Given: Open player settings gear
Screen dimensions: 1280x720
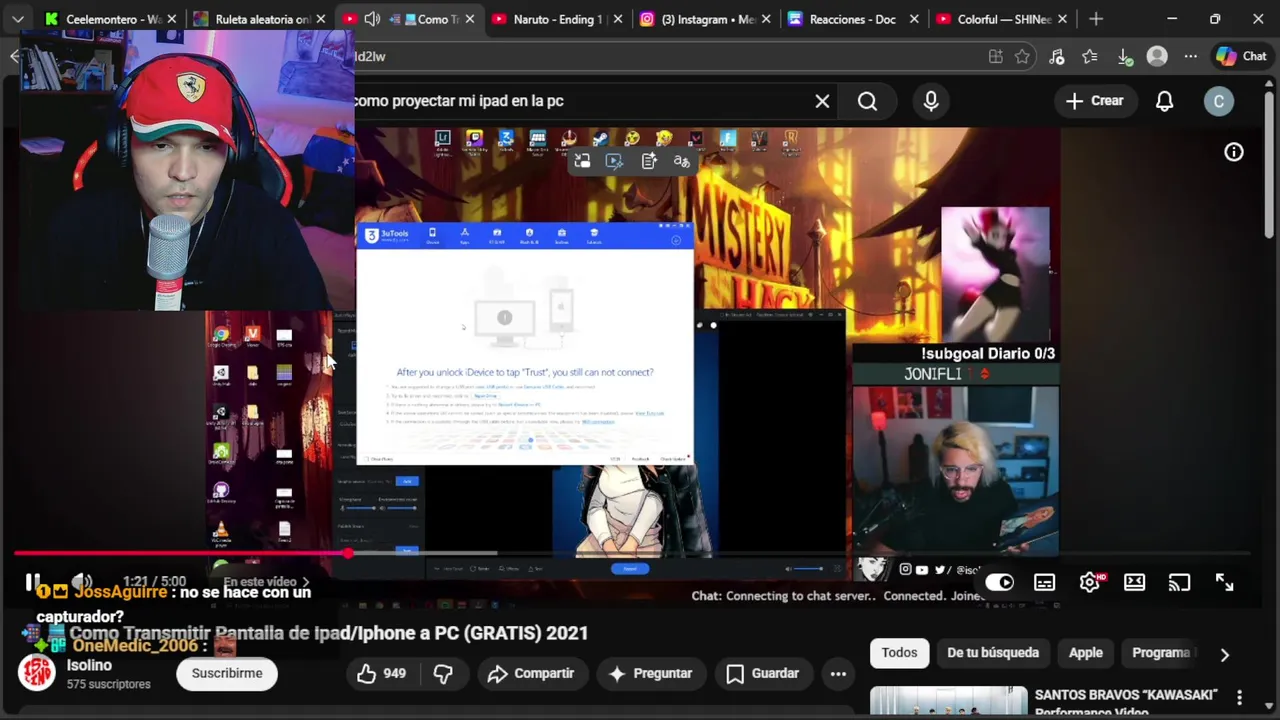Looking at the screenshot, I should click(1089, 582).
